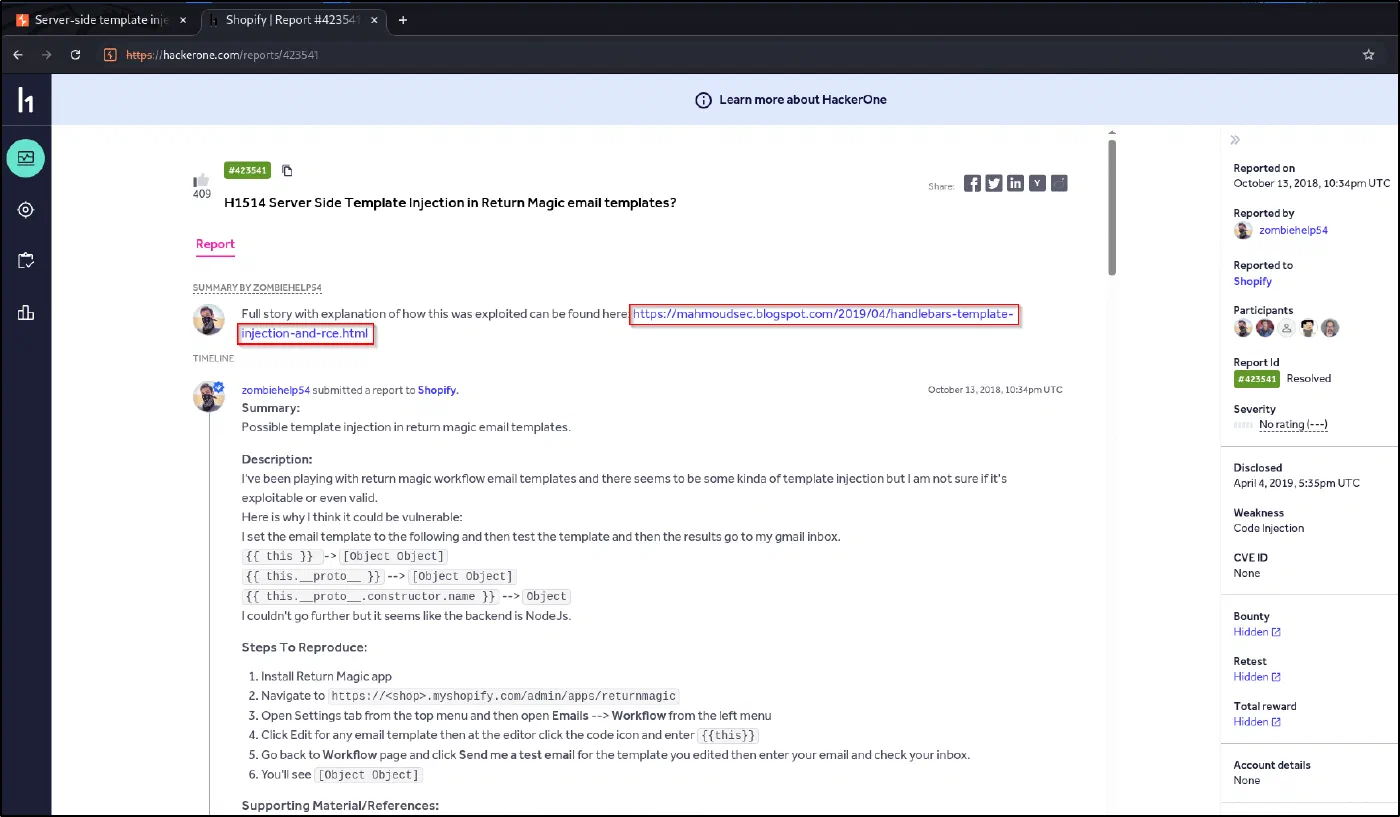Click the Disclosed date April 4, 2019
The height and width of the screenshot is (817, 1400).
1297,483
